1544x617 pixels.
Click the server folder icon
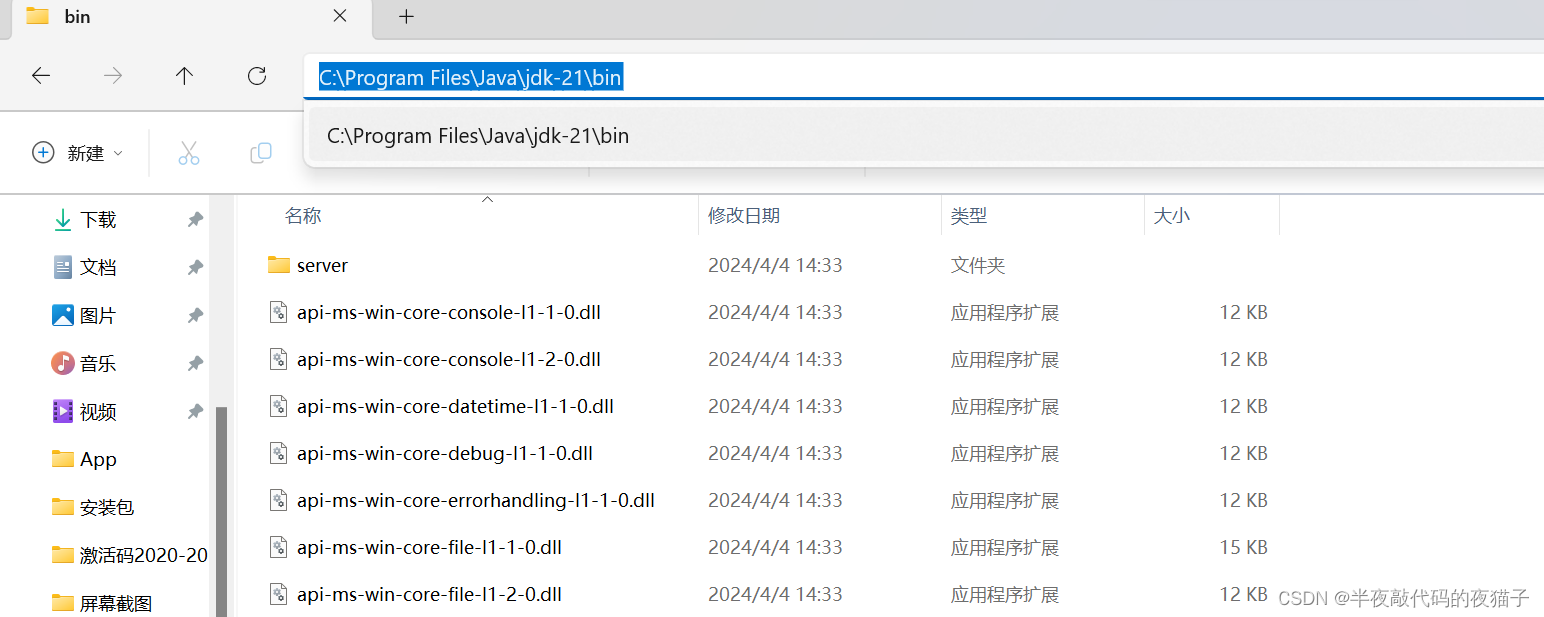[x=279, y=265]
